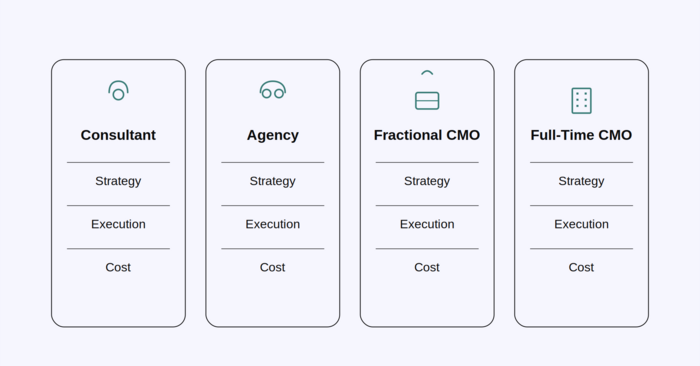Select the Consultant card heading

118,135
